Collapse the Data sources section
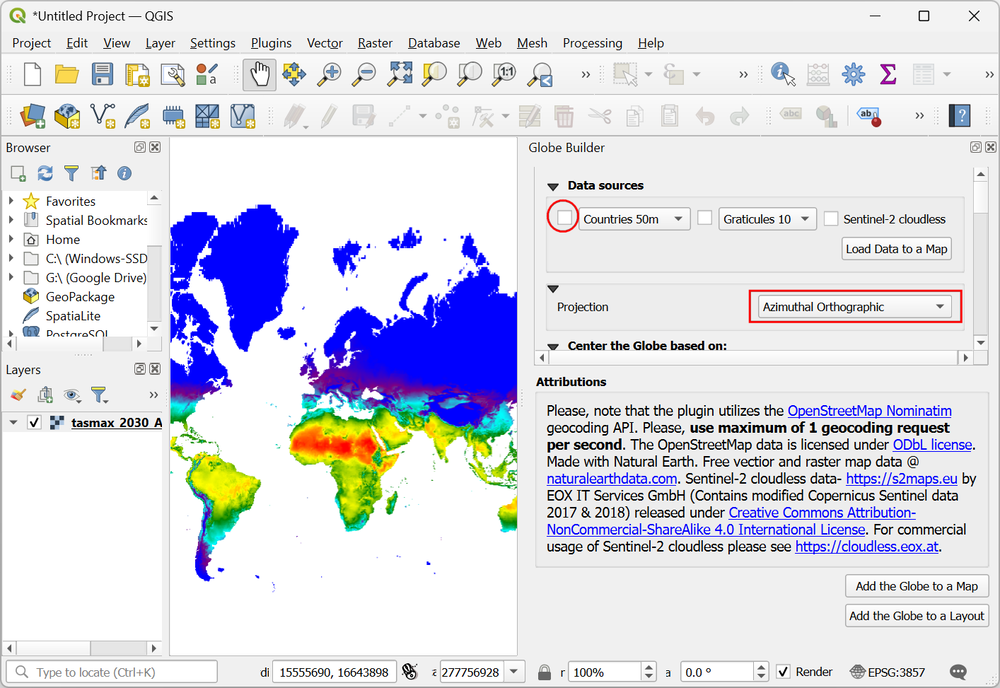This screenshot has height=688, width=1000. 553,186
